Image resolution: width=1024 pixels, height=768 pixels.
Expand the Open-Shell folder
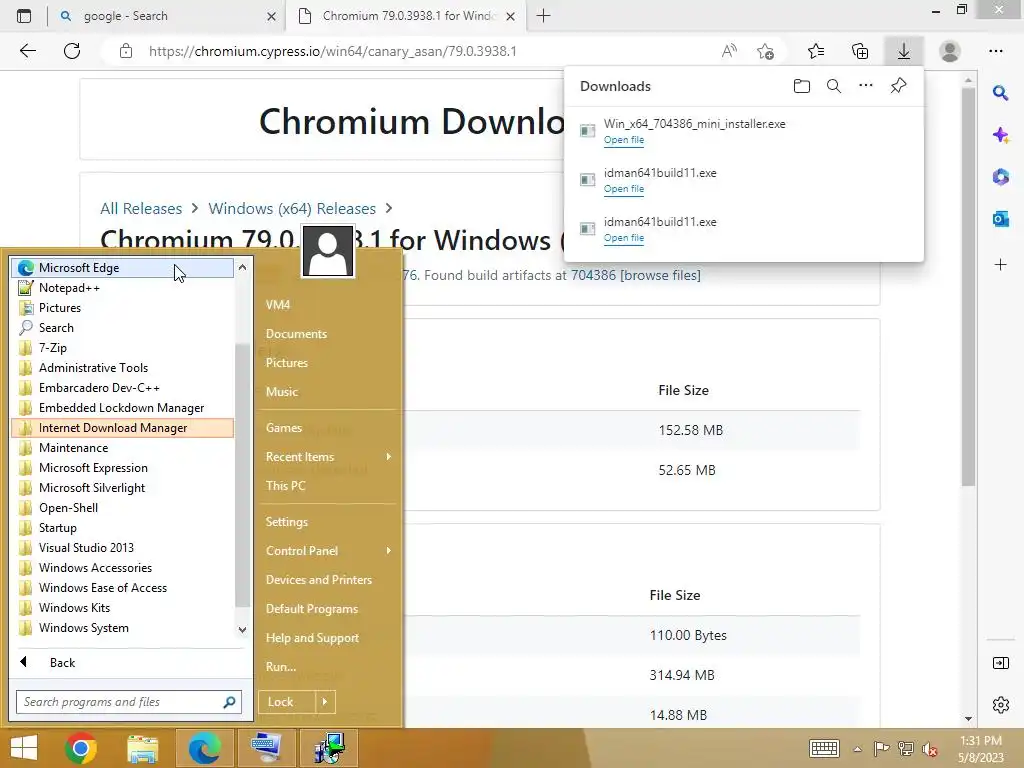click(x=123, y=508)
